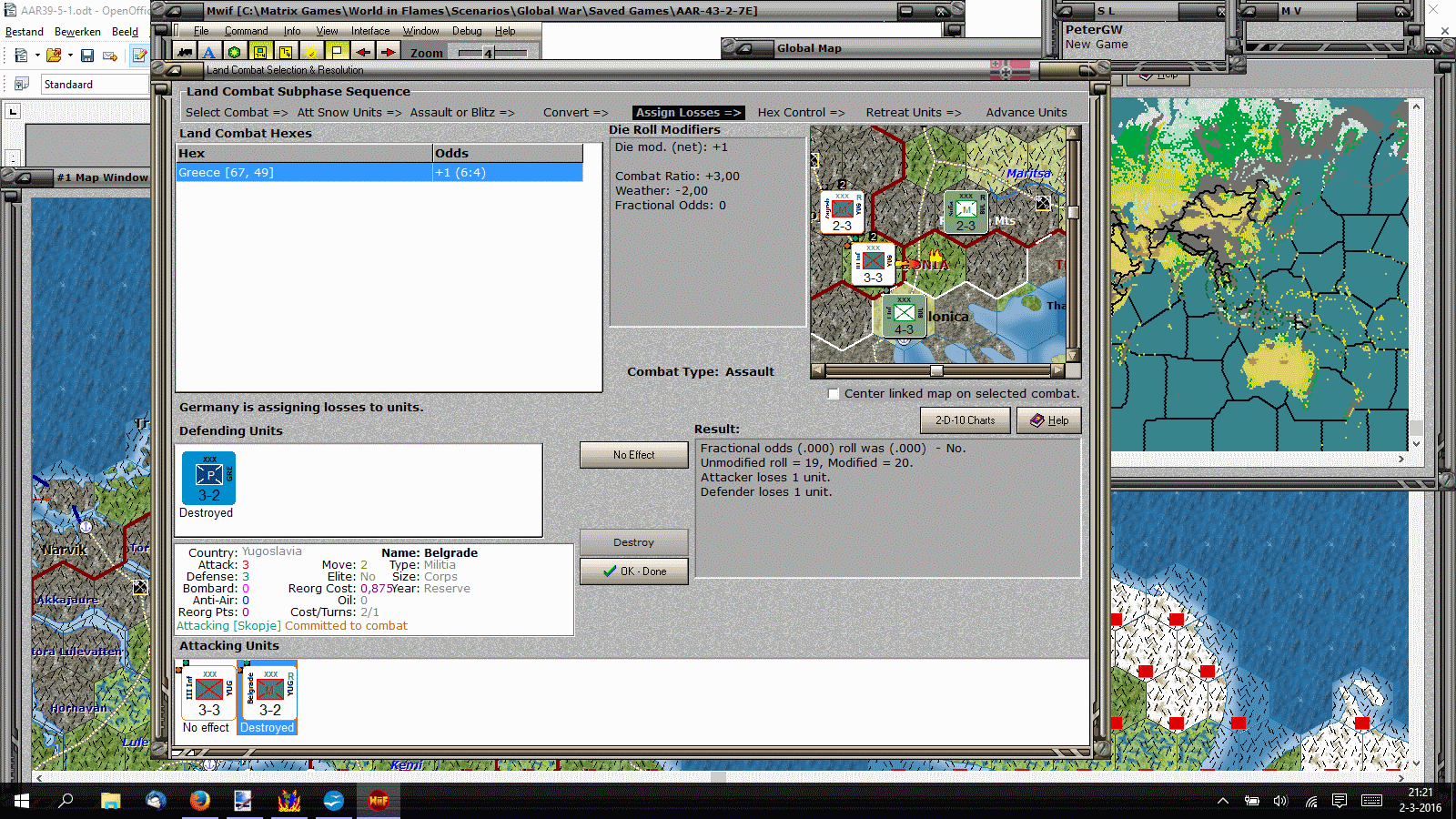Screen dimensions: 1456x819
Task: Open the Command menu
Action: (247, 31)
